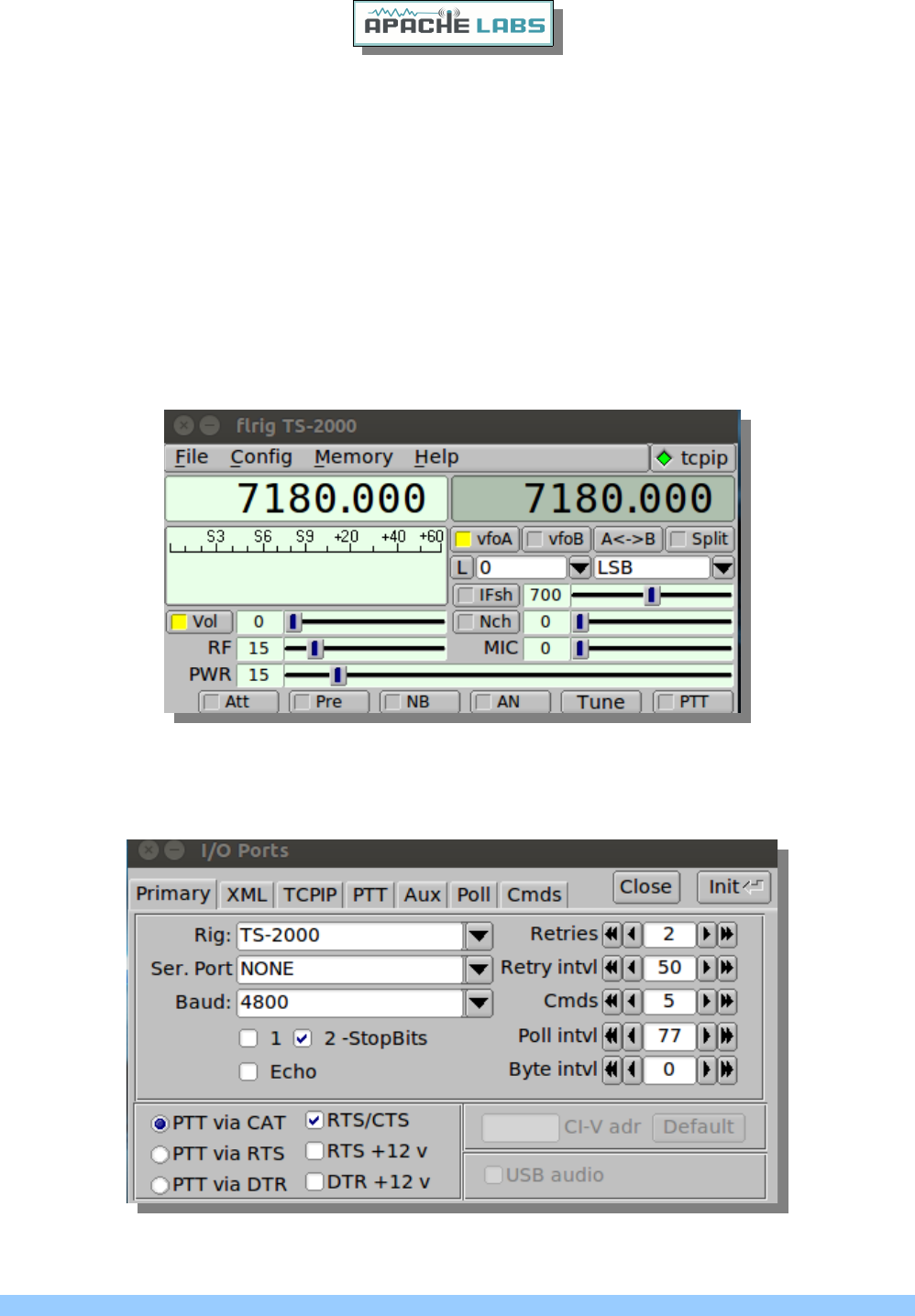Uncheck the 2 -StopBits checkbox
915x1316 pixels.
[303, 1038]
